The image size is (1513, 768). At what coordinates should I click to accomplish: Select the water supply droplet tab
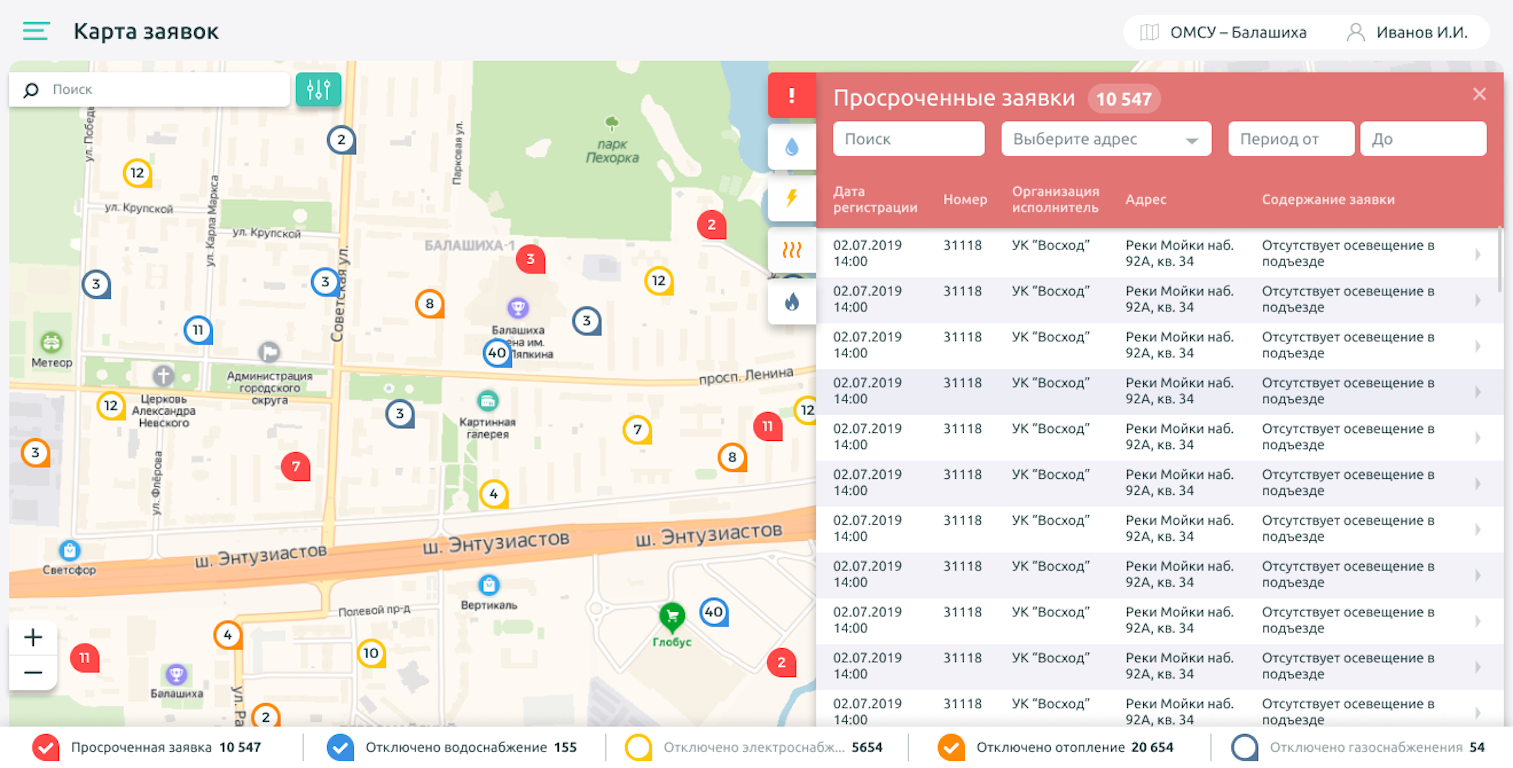tap(792, 147)
